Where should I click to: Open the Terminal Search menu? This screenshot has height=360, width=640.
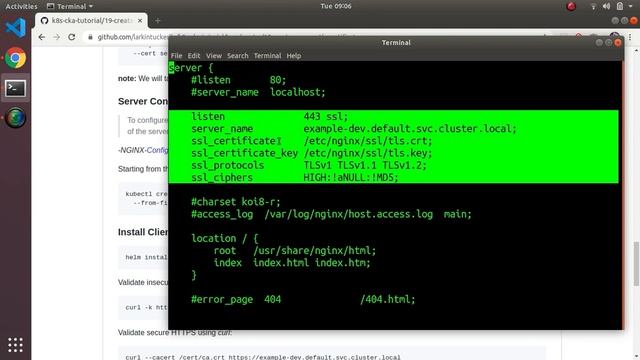click(x=238, y=56)
